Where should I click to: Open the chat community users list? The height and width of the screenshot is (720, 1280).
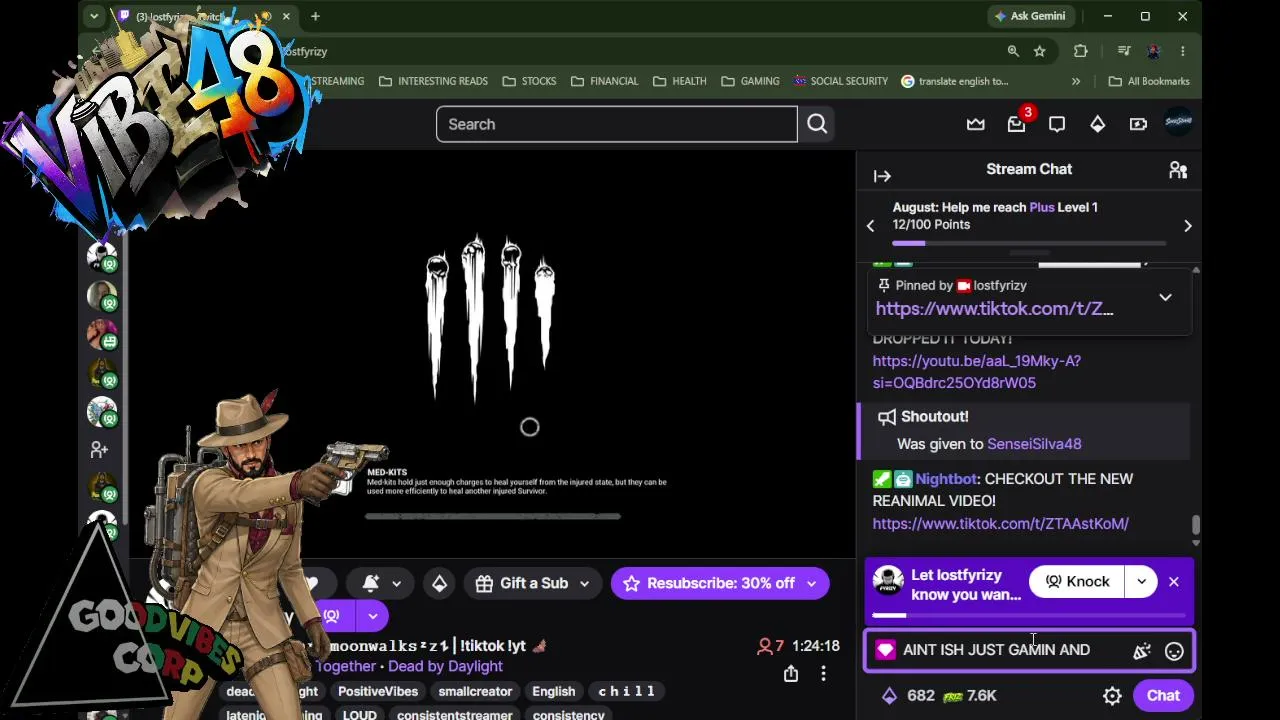pyautogui.click(x=1178, y=170)
